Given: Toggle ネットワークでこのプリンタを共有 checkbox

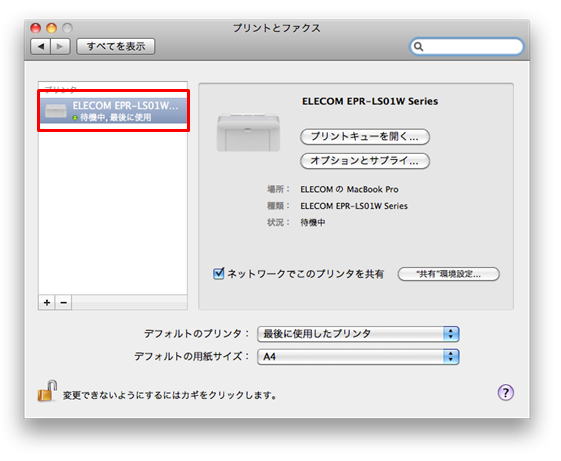Looking at the screenshot, I should [218, 273].
